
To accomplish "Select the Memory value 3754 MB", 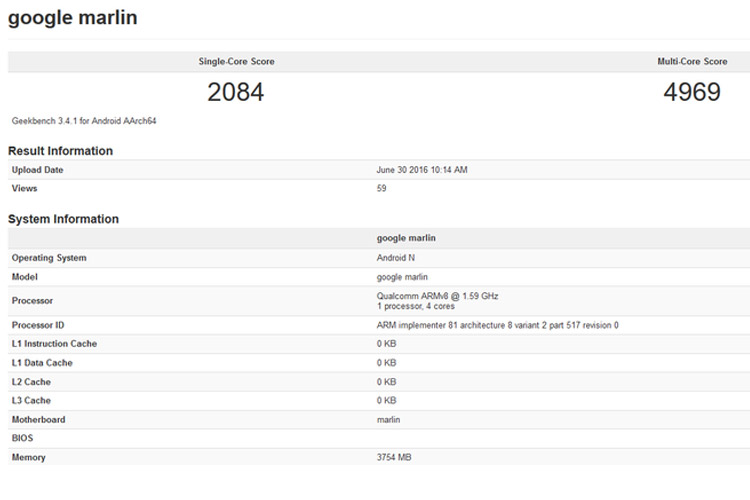I will click(x=393, y=457).
